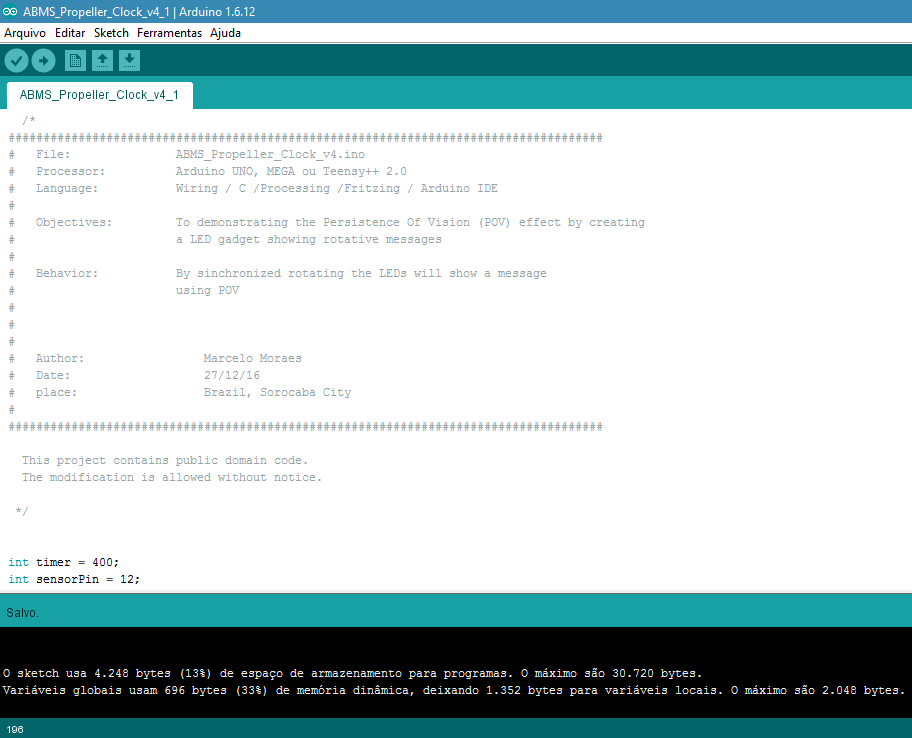The width and height of the screenshot is (912, 738).
Task: Open the Ajuda menu
Action: click(x=225, y=33)
